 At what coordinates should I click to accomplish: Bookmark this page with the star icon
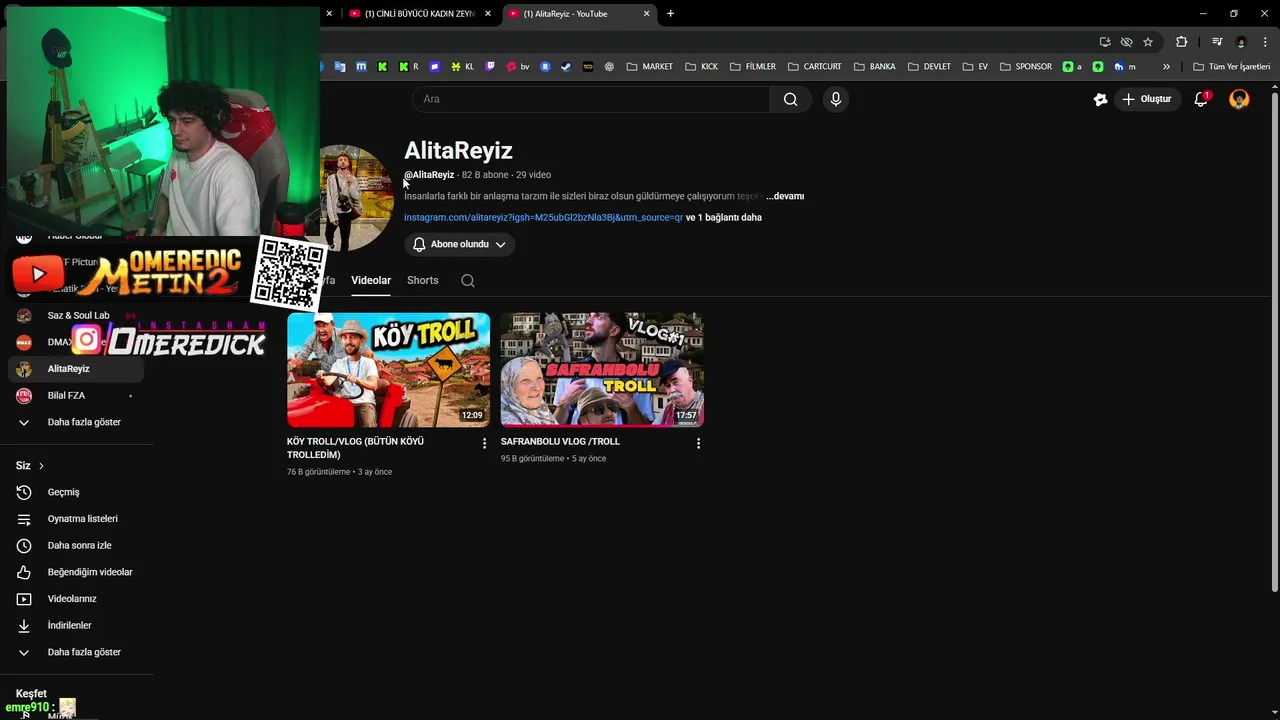[1148, 42]
